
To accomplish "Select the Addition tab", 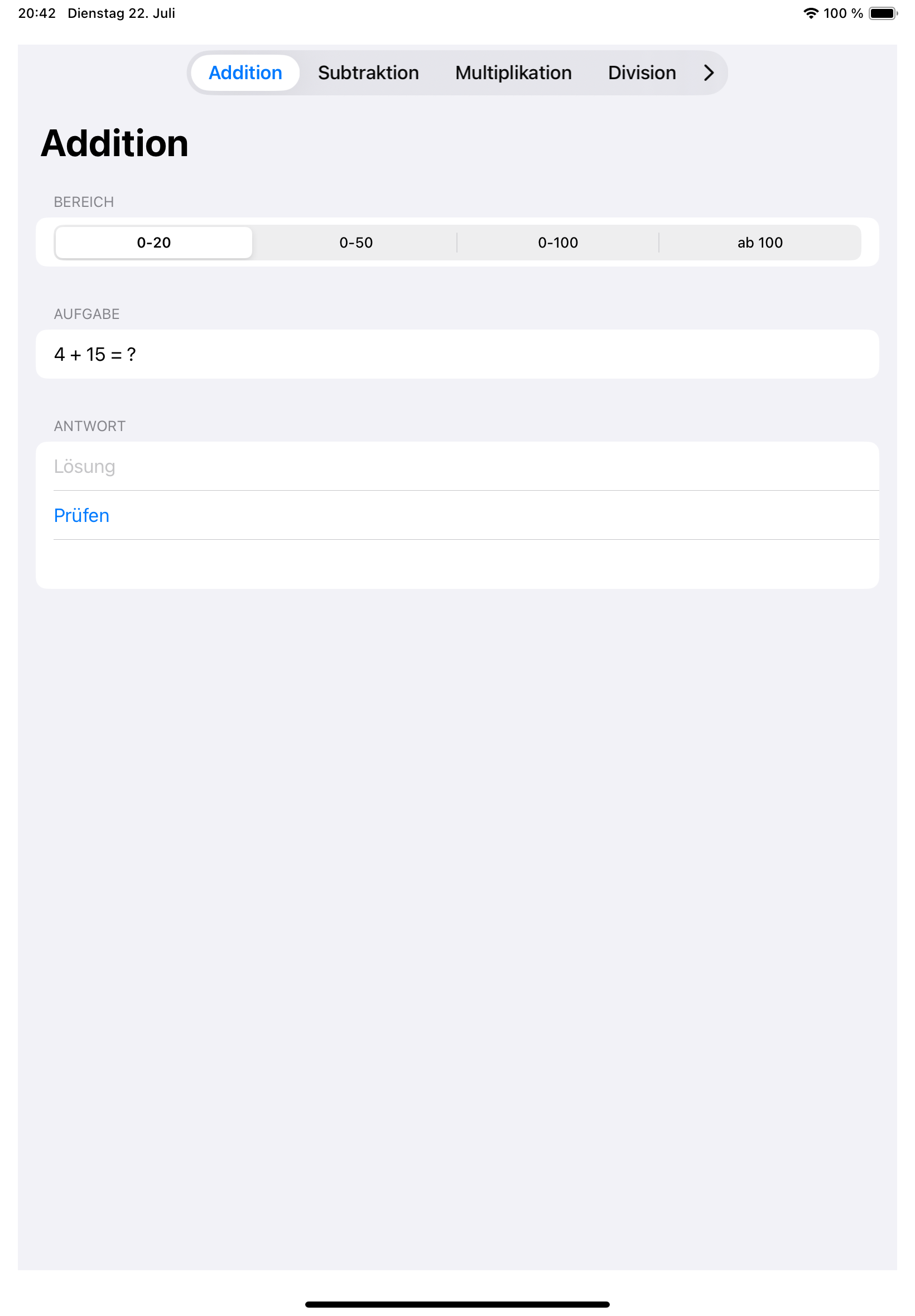I will click(245, 72).
